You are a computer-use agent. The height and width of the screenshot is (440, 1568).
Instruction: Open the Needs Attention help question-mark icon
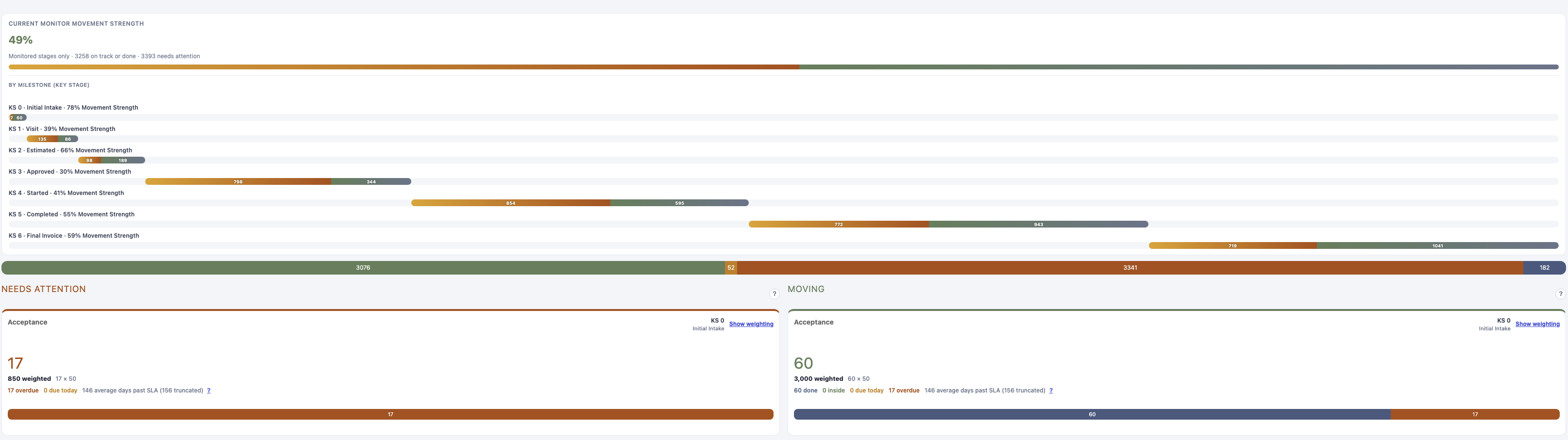click(774, 294)
